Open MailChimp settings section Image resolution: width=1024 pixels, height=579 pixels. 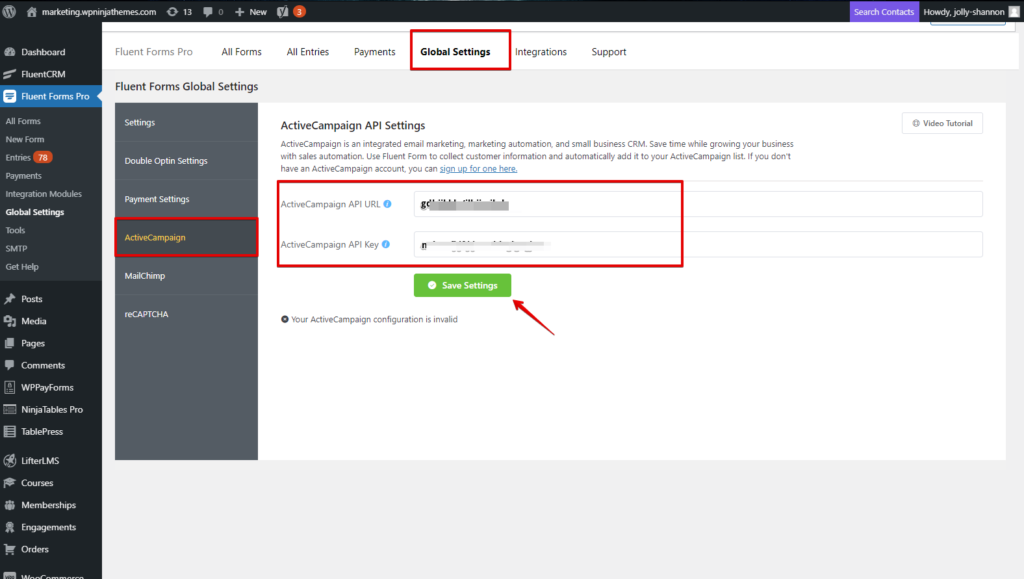tap(186, 276)
